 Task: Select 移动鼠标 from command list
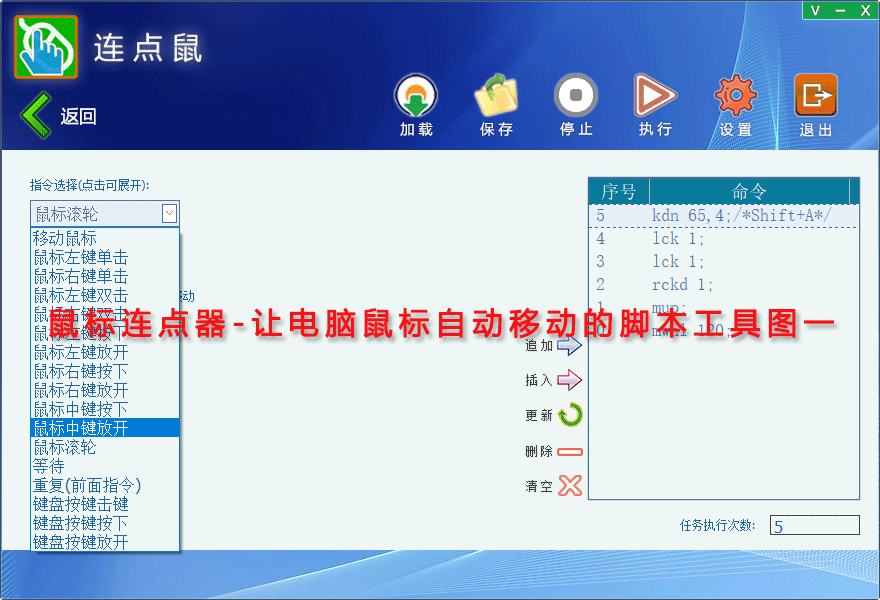65,238
